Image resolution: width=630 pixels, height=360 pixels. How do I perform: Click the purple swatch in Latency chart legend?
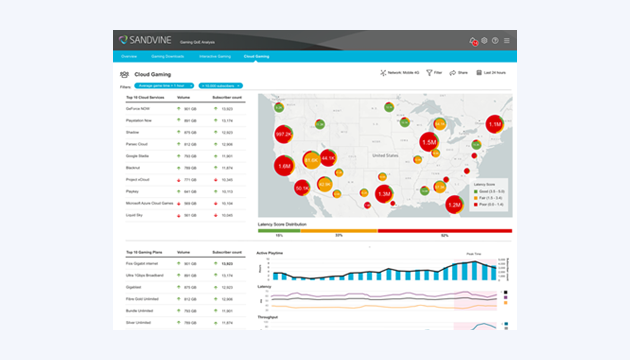(x=505, y=298)
